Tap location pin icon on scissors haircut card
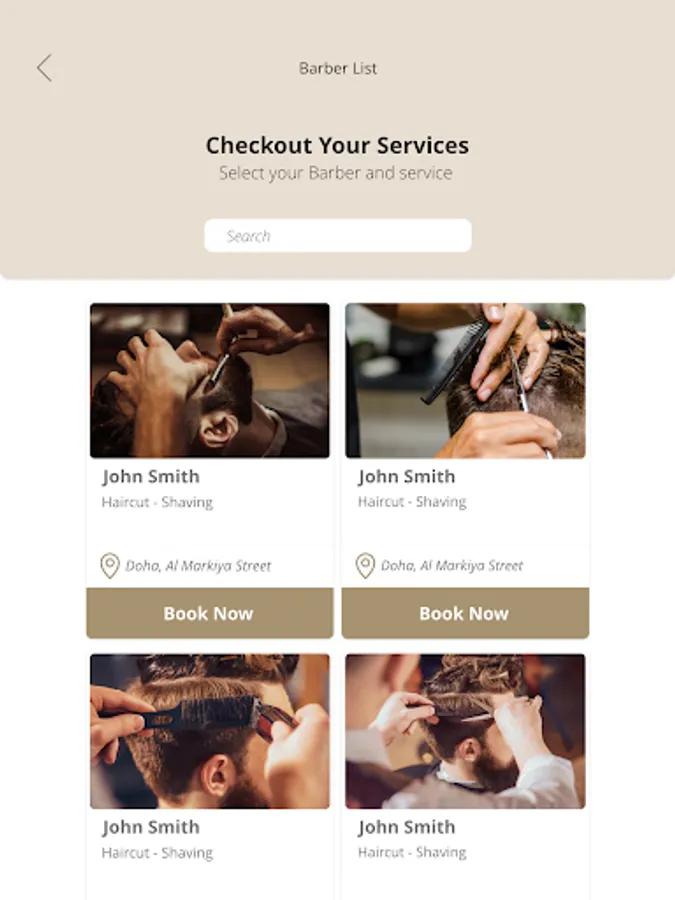675x900 pixels. pos(365,565)
